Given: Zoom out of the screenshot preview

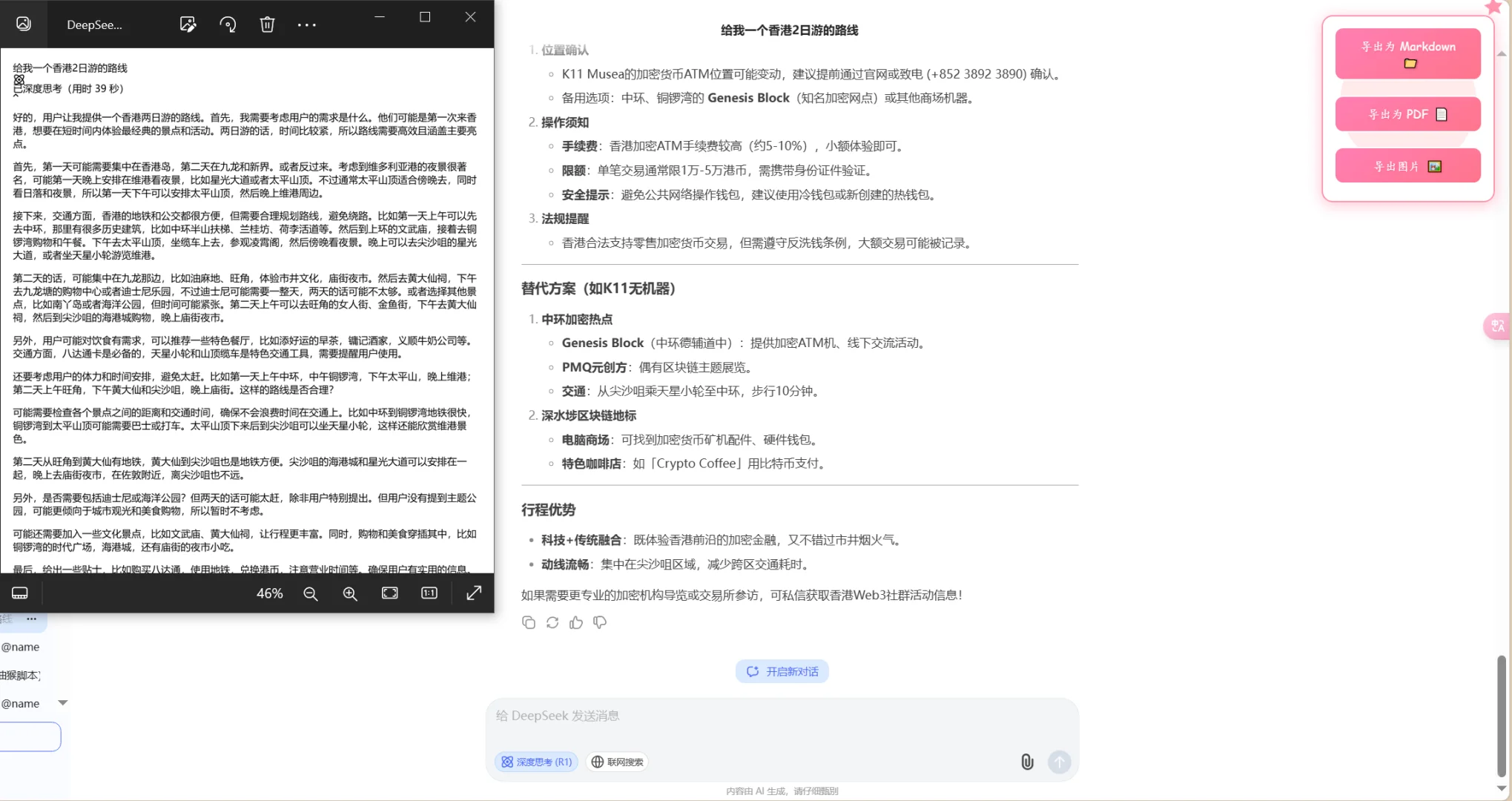Looking at the screenshot, I should [x=311, y=593].
